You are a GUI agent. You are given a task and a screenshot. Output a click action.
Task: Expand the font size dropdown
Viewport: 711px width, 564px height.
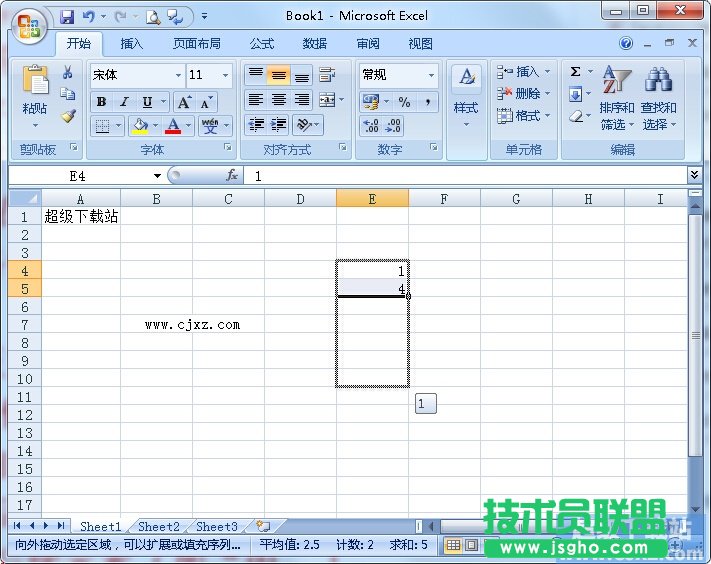[x=225, y=75]
